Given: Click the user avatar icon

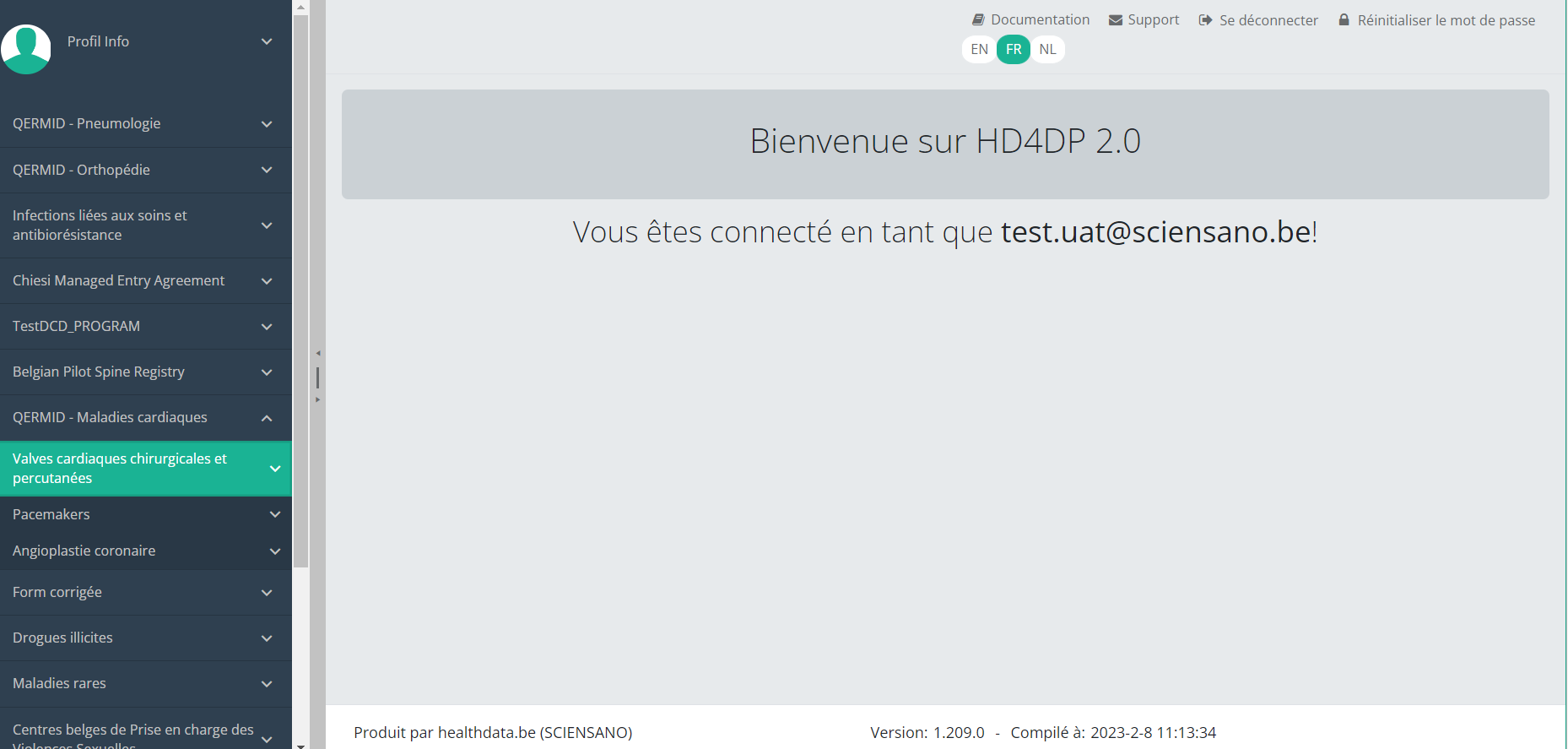Looking at the screenshot, I should pos(26,49).
